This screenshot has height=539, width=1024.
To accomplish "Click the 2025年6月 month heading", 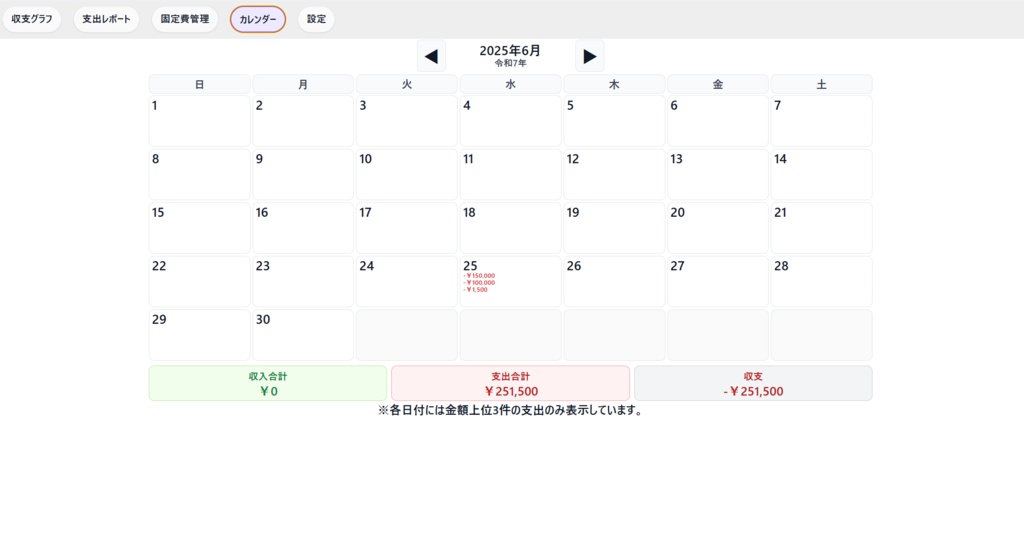I will (x=510, y=51).
